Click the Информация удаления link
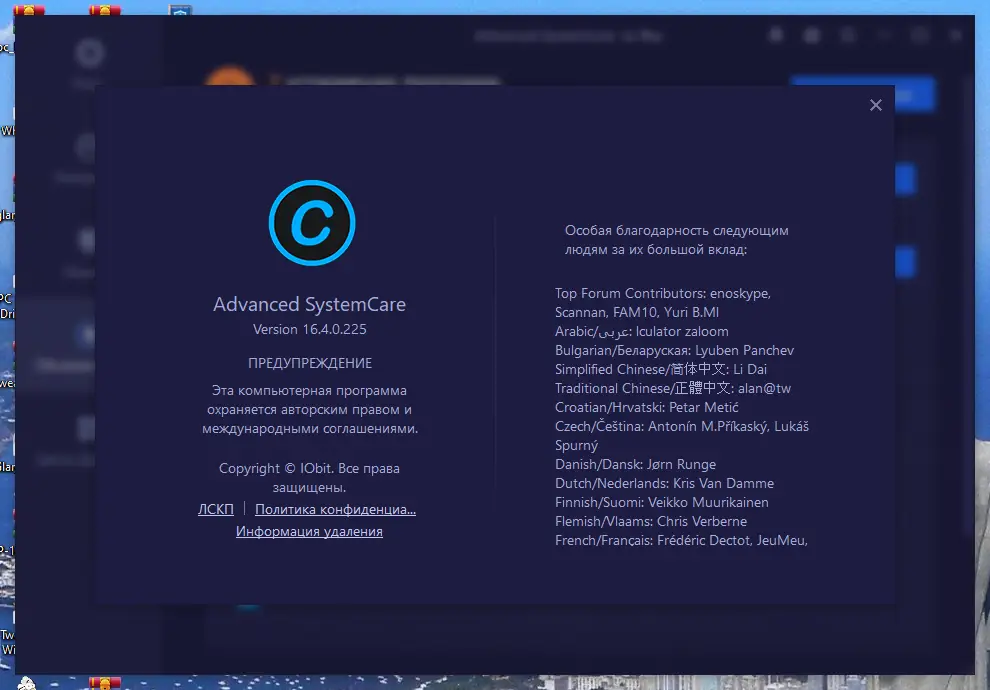 pyautogui.click(x=311, y=531)
